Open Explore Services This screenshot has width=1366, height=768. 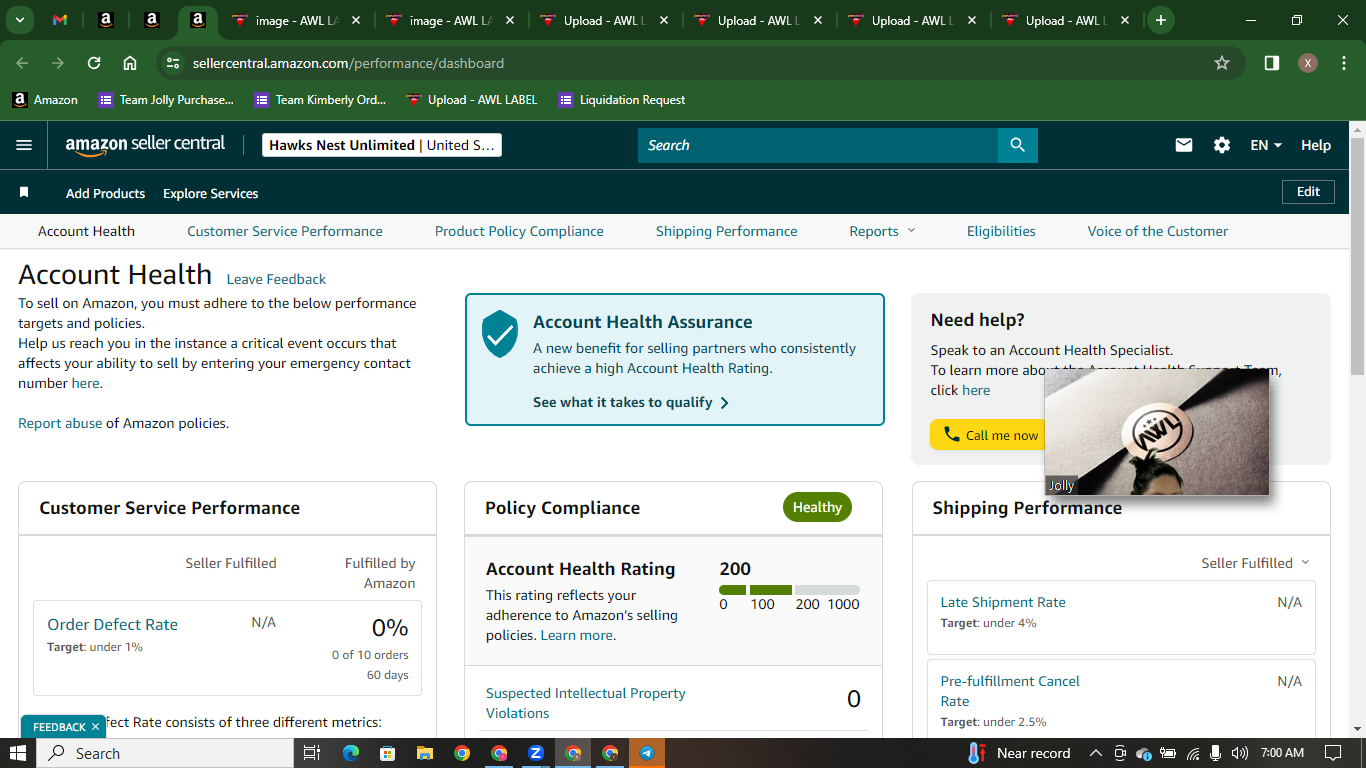[211, 193]
